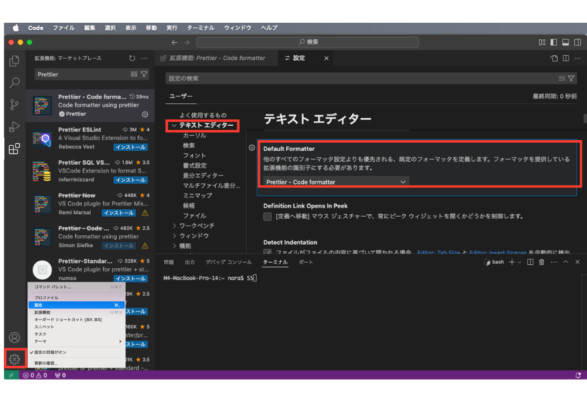Create new terminal with the plus icon
The height and width of the screenshot is (400, 587).
[512, 262]
